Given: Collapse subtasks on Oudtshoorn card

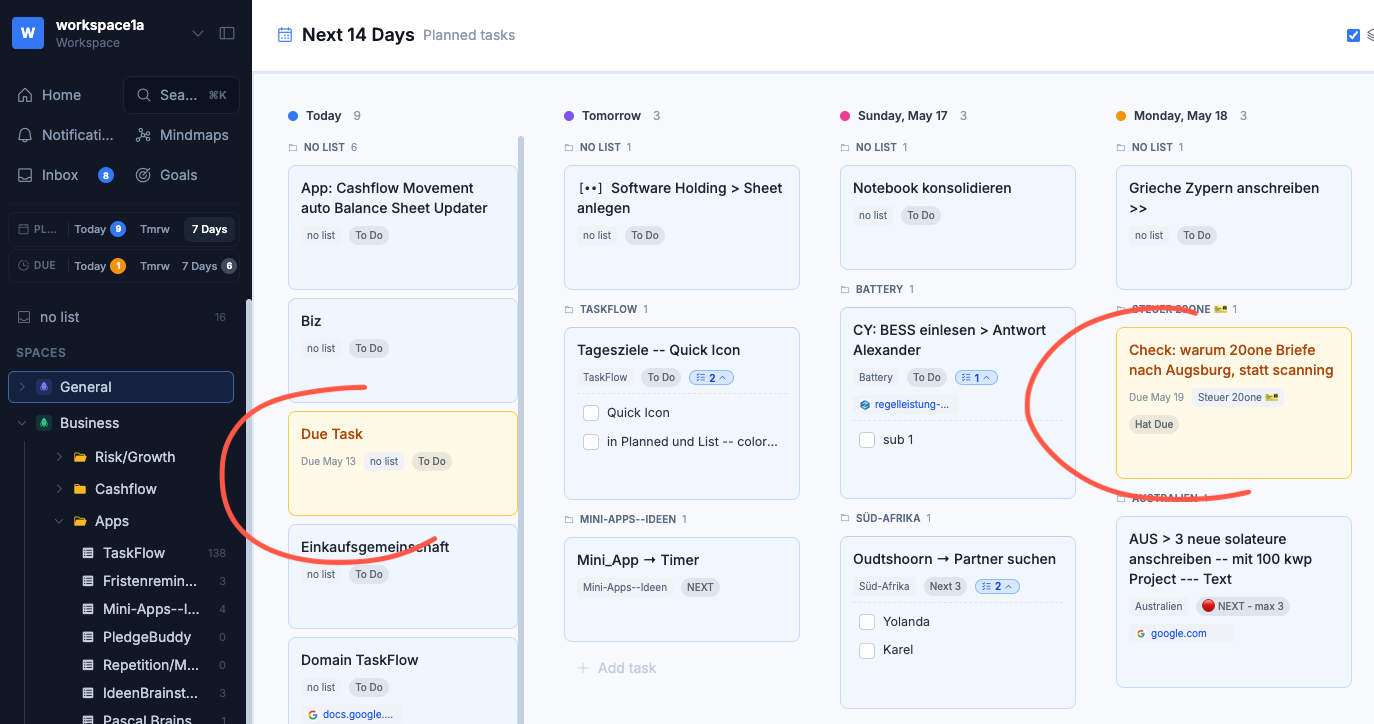Looking at the screenshot, I should tap(999, 587).
